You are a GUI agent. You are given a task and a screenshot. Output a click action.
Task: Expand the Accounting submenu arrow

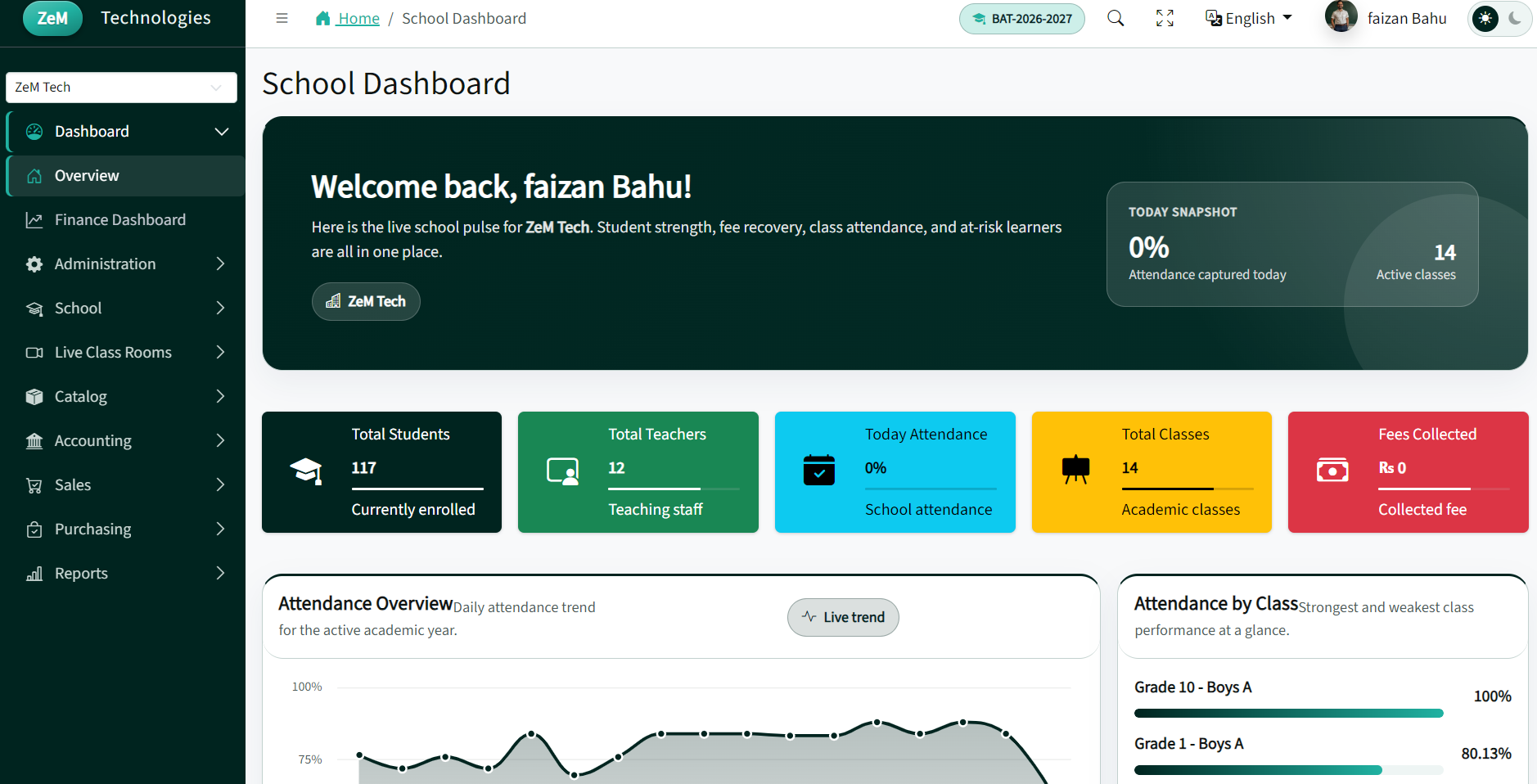tap(220, 440)
